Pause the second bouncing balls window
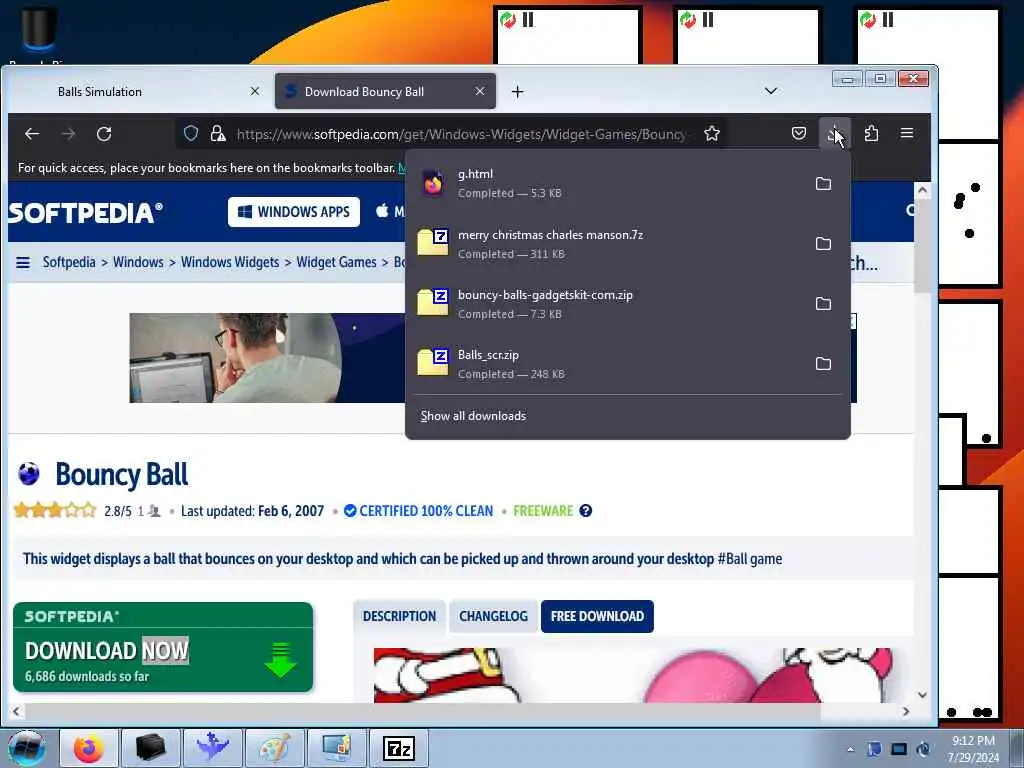This screenshot has height=768, width=1024. point(708,20)
